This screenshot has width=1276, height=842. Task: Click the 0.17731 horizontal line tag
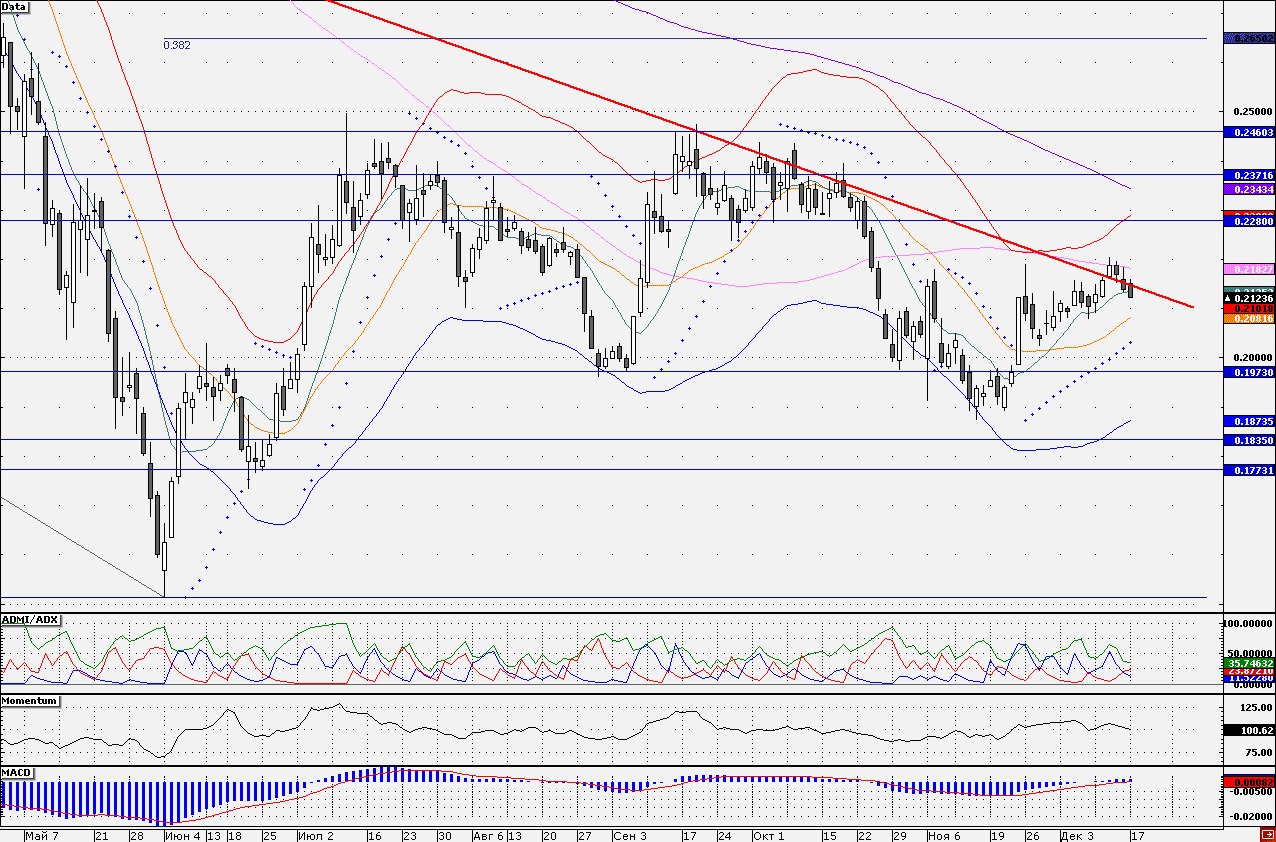coord(1248,470)
